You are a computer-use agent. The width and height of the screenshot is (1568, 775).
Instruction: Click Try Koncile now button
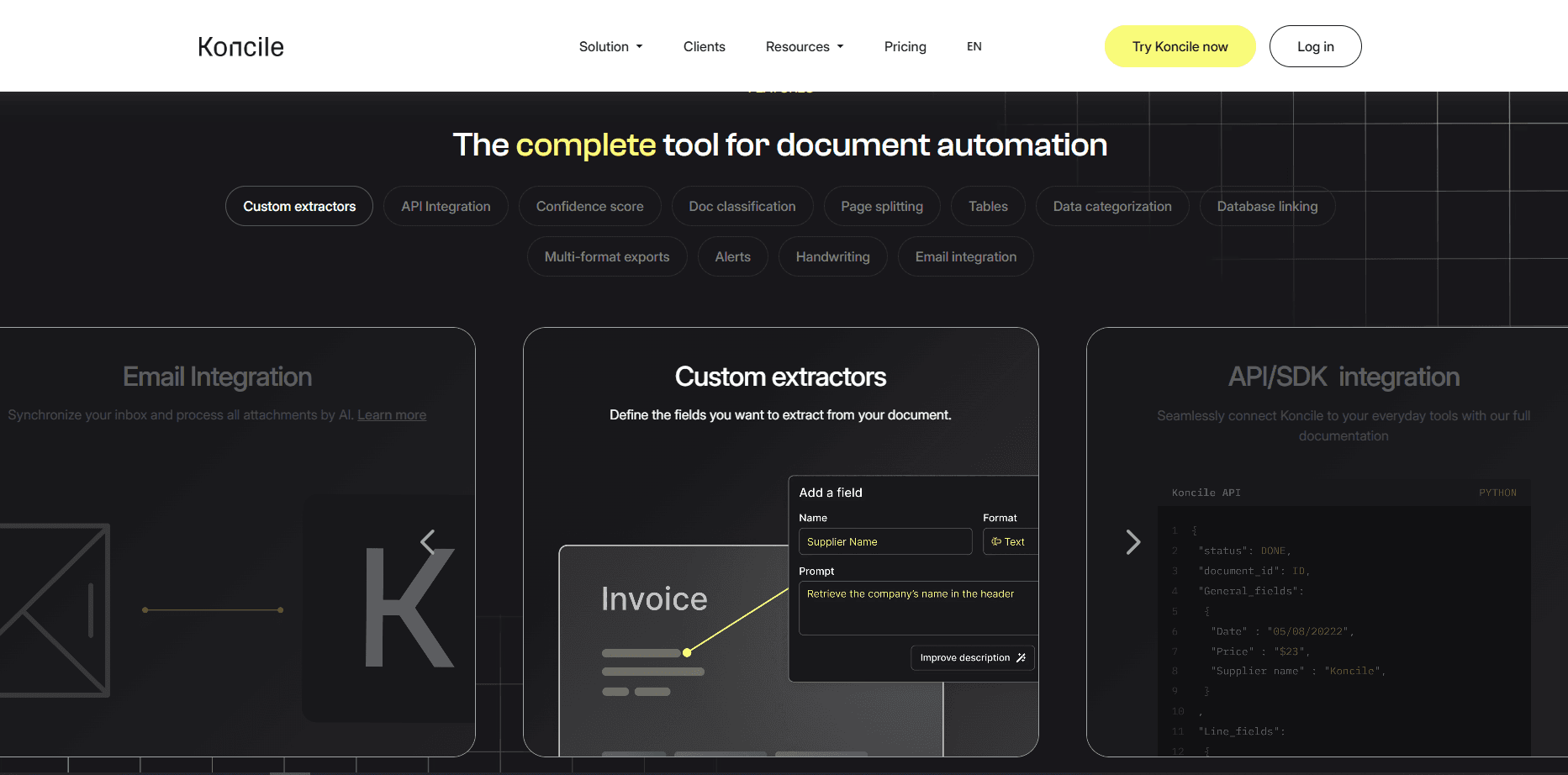pos(1180,46)
